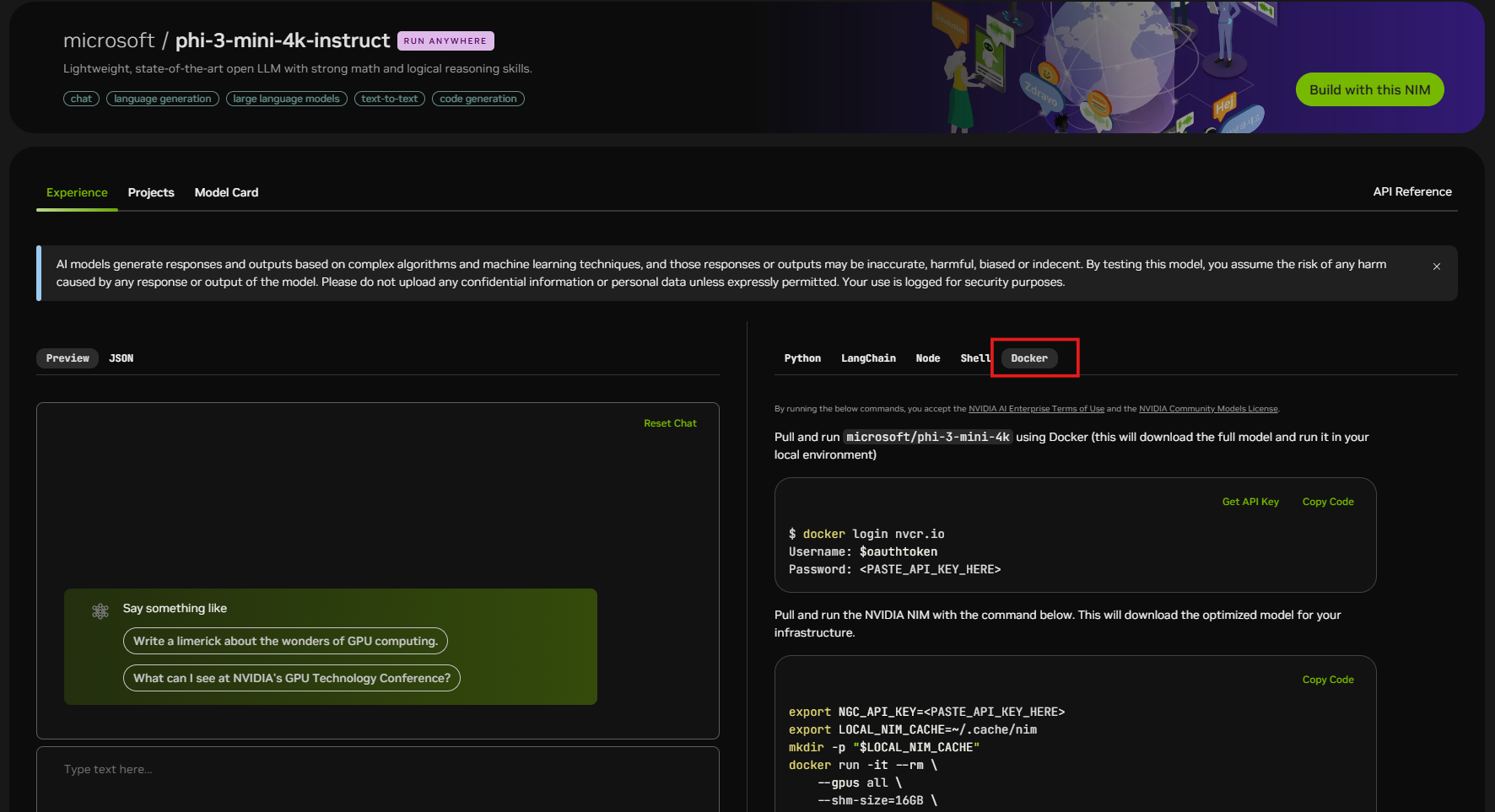Screen dimensions: 1495x812
Task: Click the code generation tag
Action: pos(478,99)
